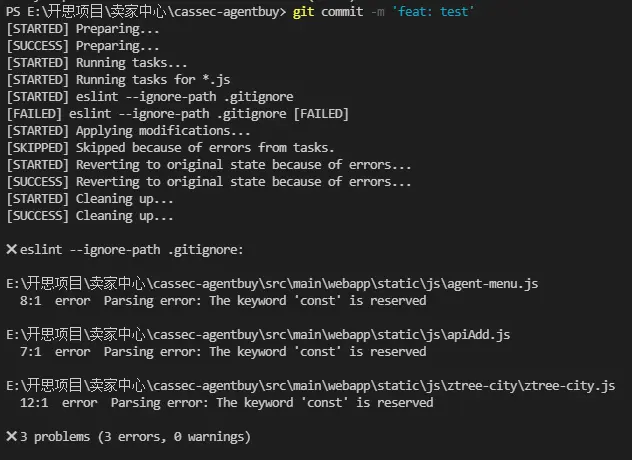
Task: Open the agent-menu.js file path link
Action: pos(272,284)
